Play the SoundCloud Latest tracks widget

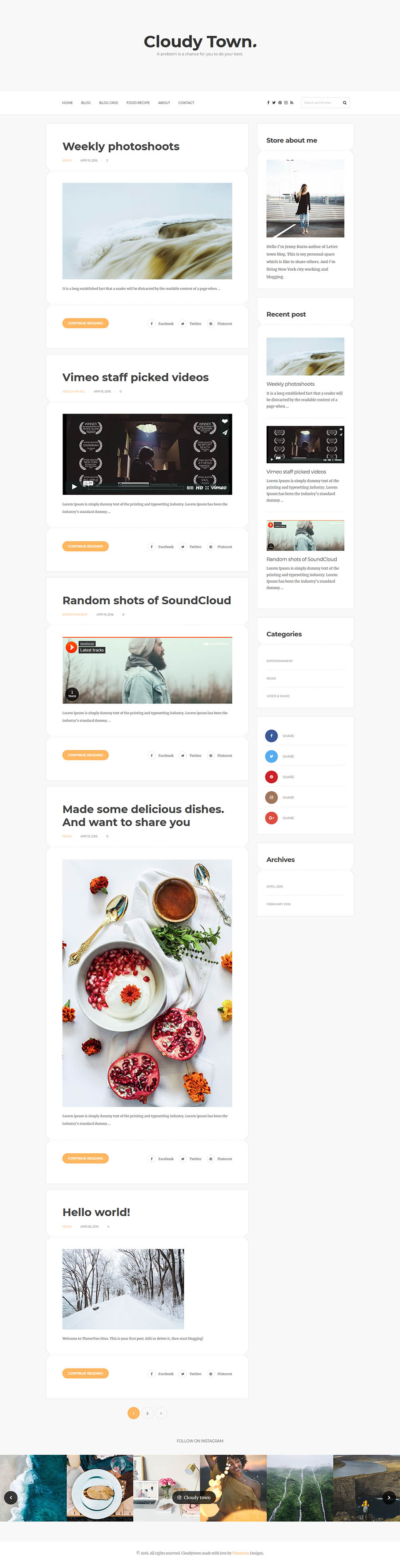[x=71, y=647]
